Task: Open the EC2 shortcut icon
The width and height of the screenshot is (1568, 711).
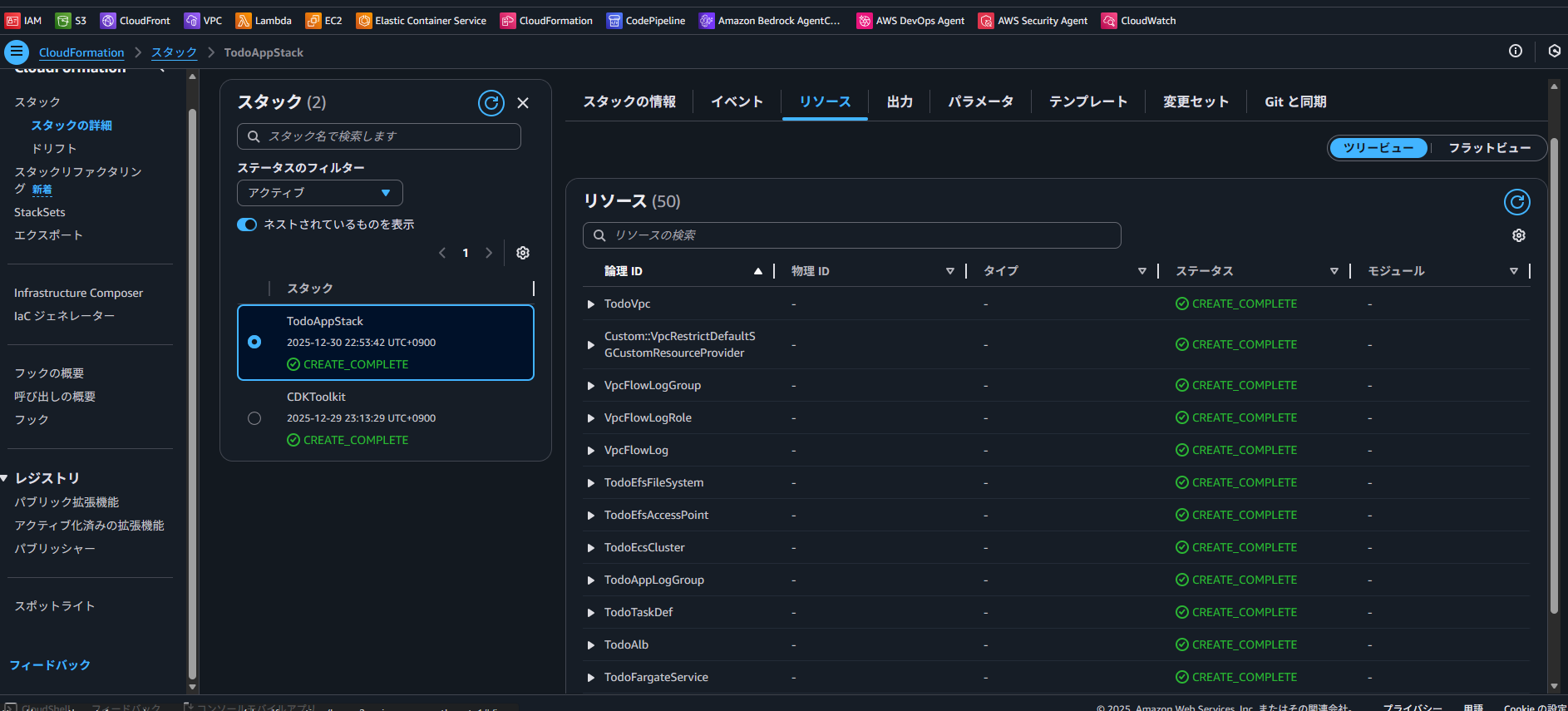Action: pyautogui.click(x=313, y=21)
